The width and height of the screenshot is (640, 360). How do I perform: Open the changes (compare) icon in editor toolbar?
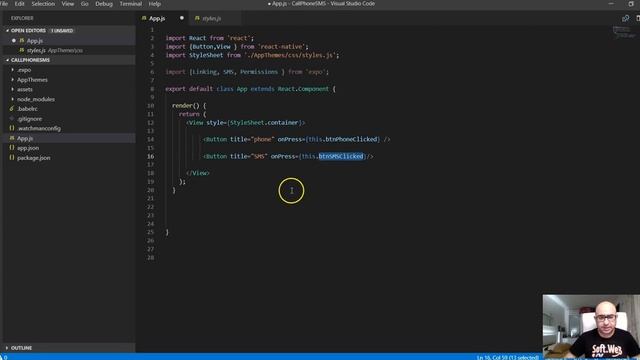625,18
